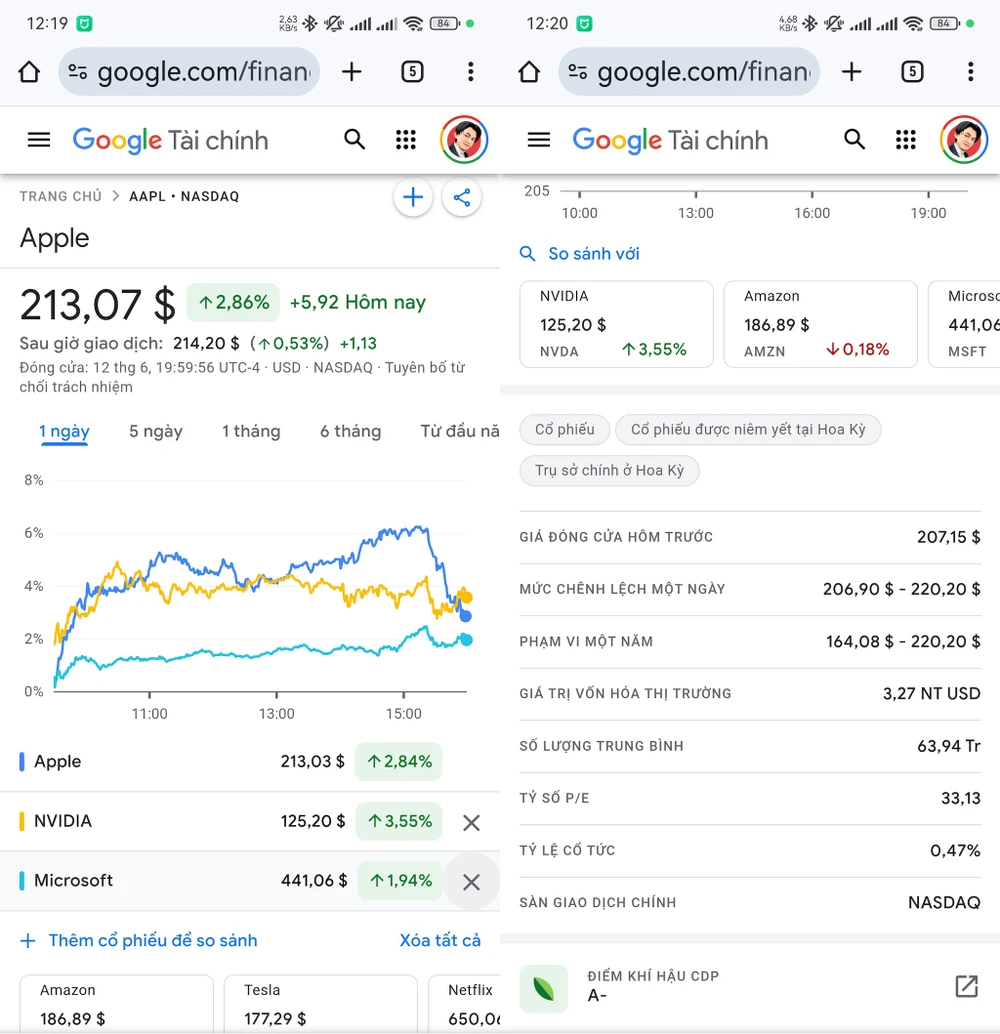The height and width of the screenshot is (1034, 1000).
Task: Open CDP climate score external link
Action: [x=965, y=986]
